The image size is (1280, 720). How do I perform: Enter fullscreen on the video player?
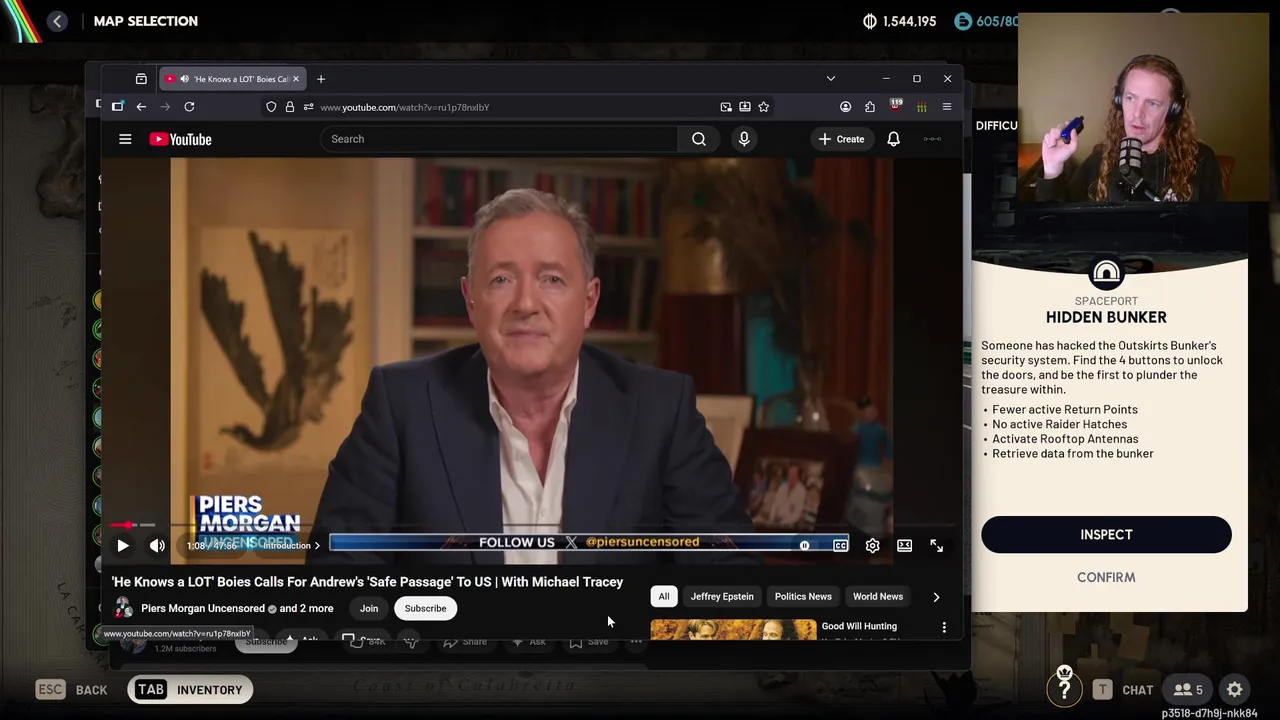(936, 545)
